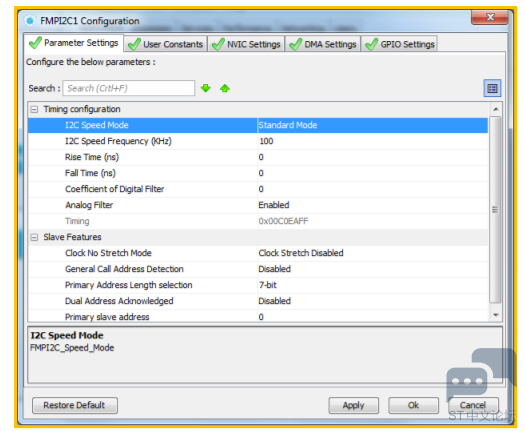The width and height of the screenshot is (525, 431).
Task: Click the green up-arrow search previous icon
Action: pos(225,88)
